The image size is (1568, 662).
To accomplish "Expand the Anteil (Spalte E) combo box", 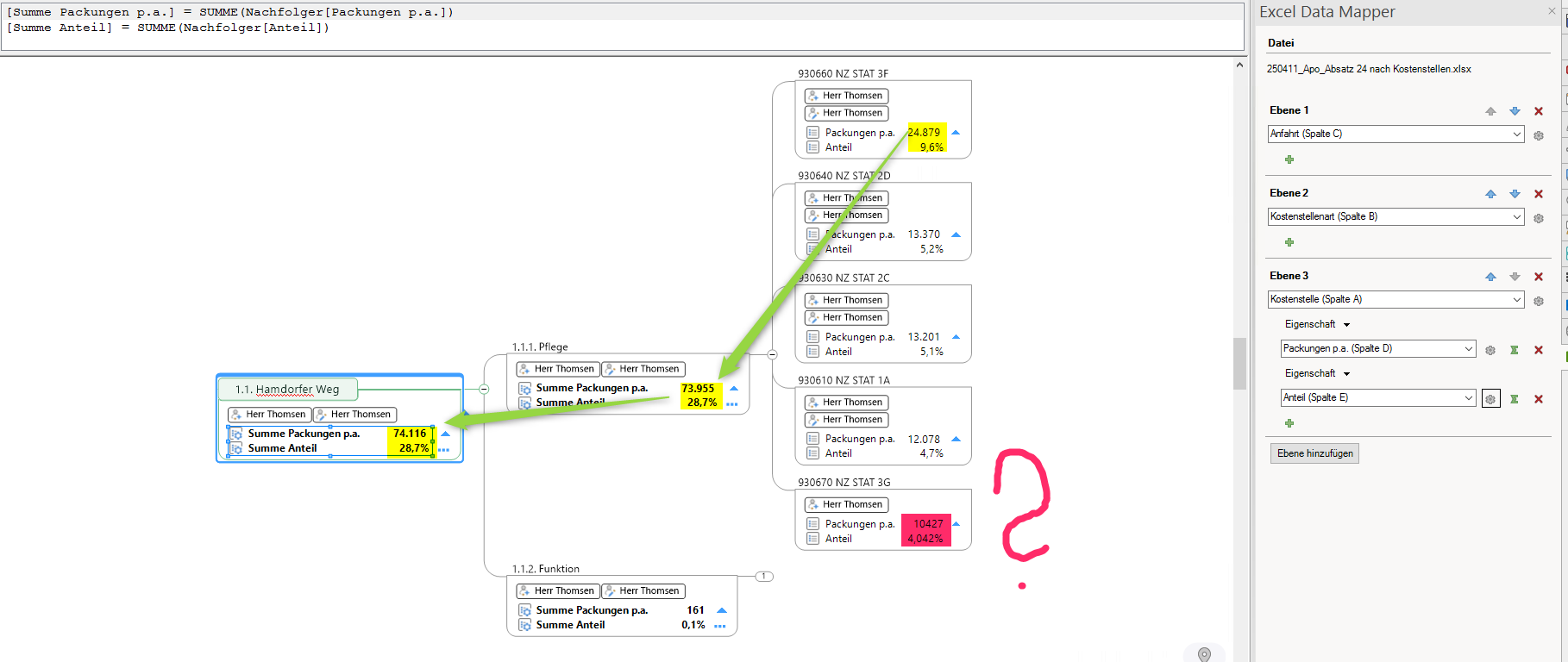I will (1468, 398).
